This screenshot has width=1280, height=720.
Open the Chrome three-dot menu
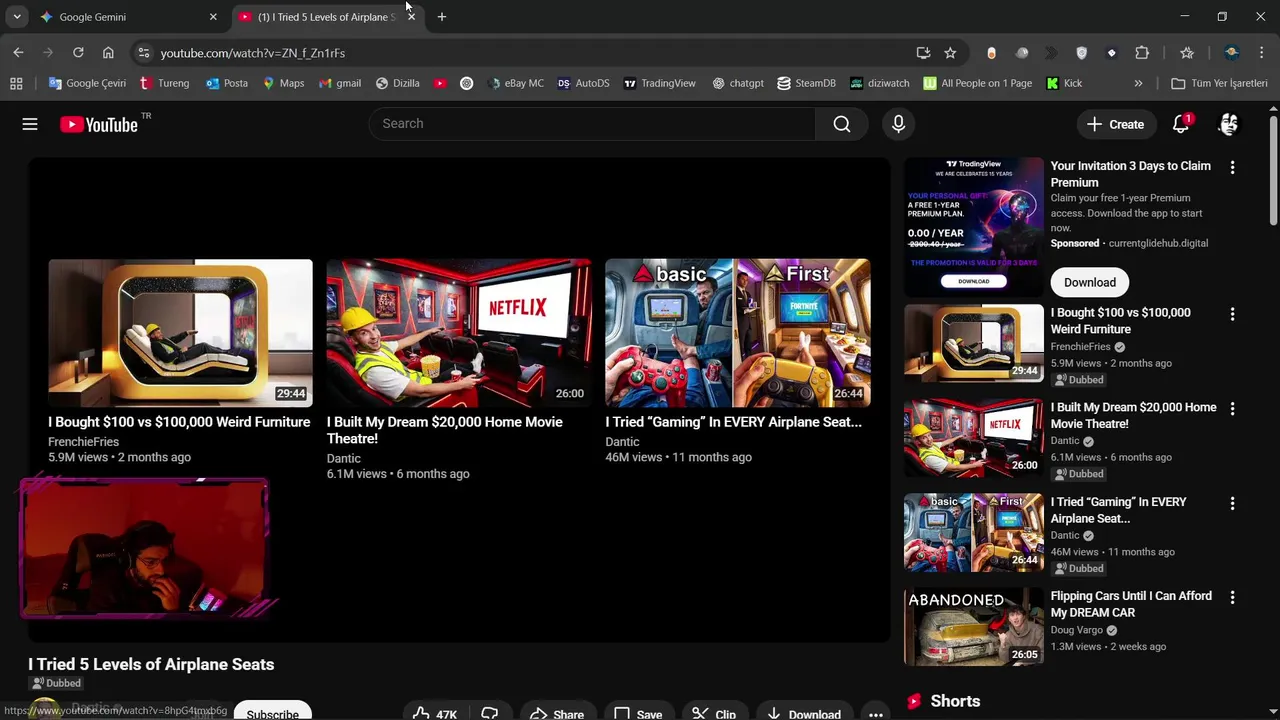coord(1262,53)
